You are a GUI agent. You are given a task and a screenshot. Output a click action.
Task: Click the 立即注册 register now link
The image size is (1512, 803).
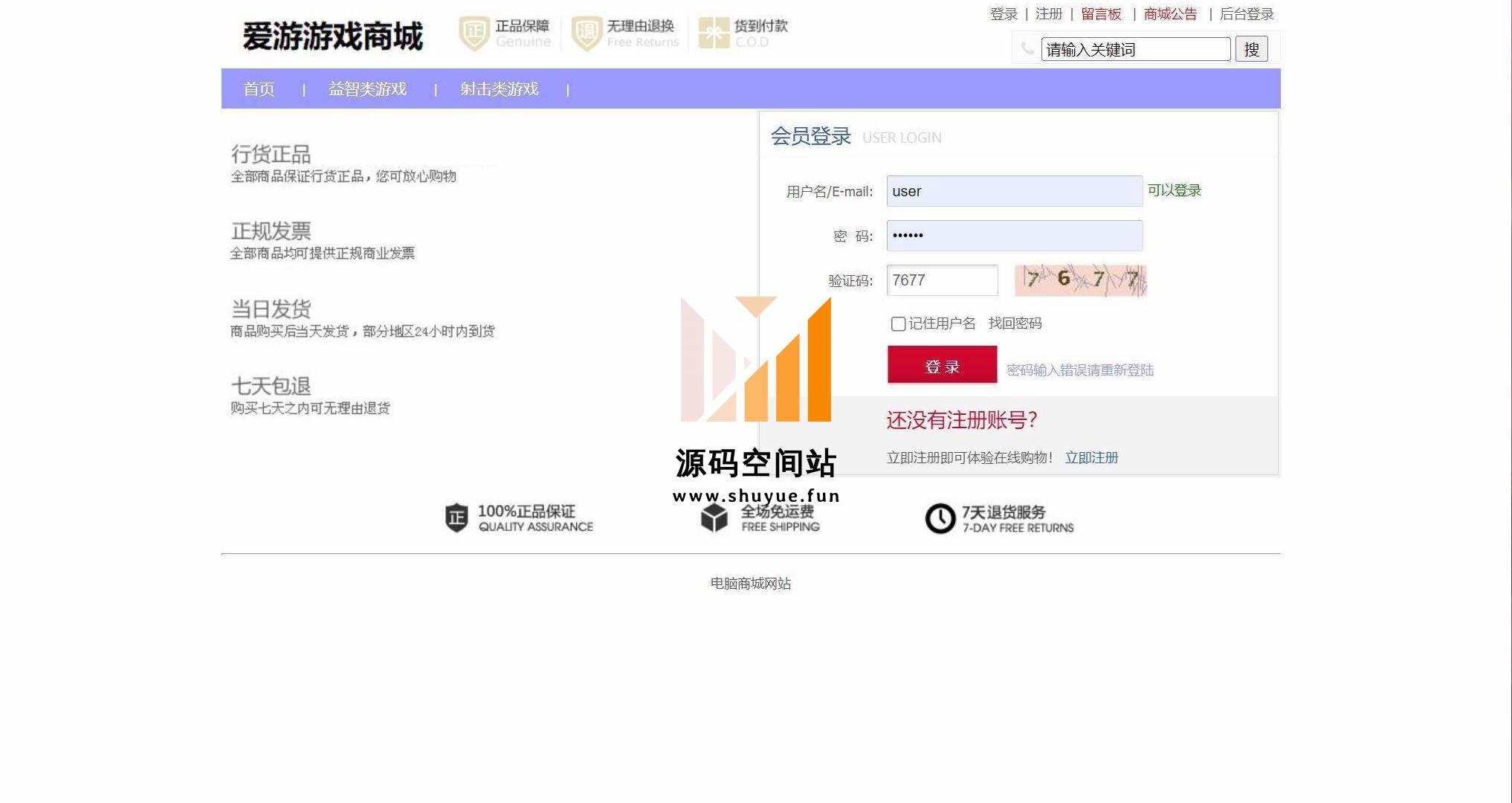(1092, 458)
